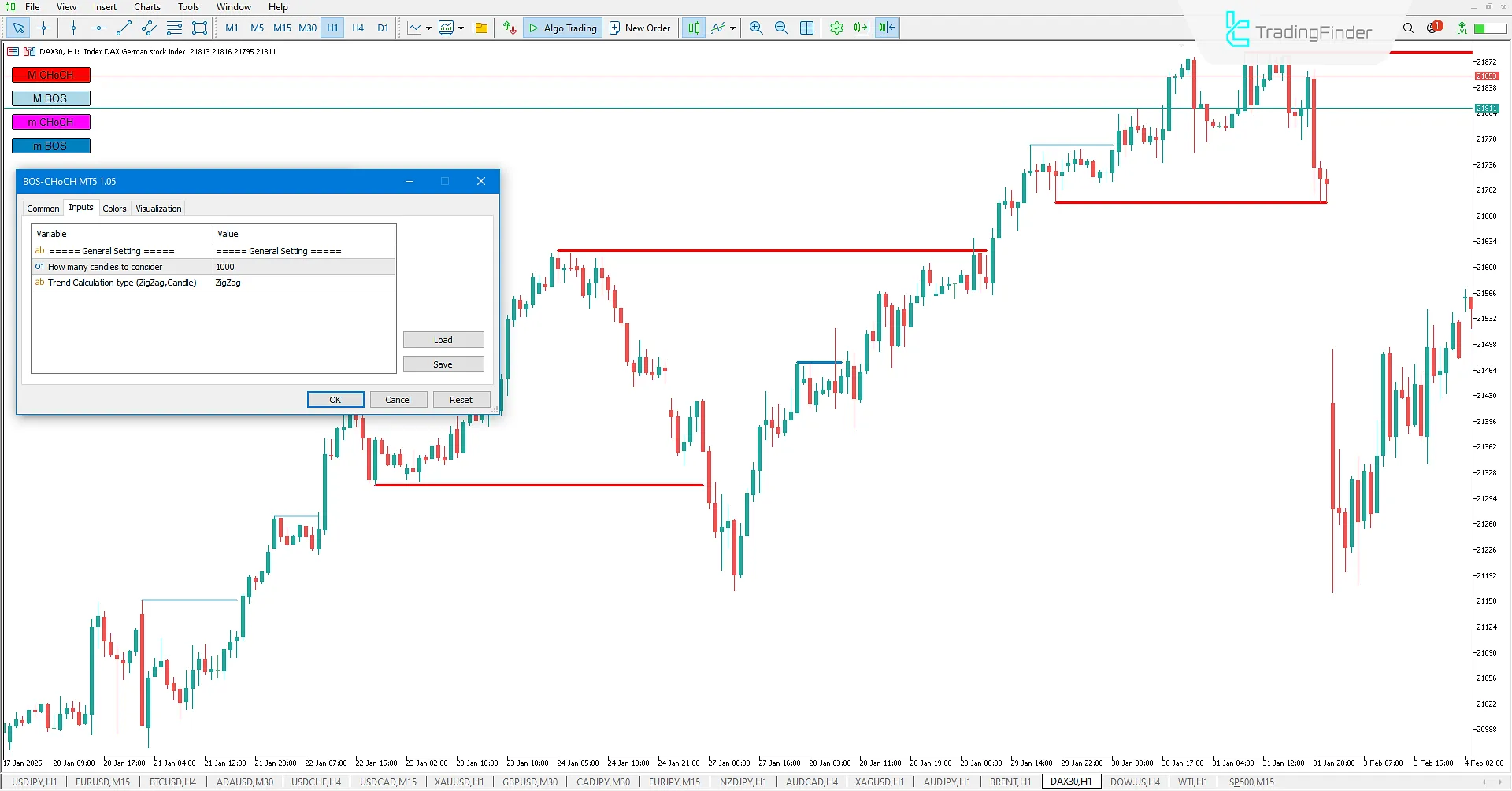
Task: Open the Charts menu
Action: pos(146,6)
